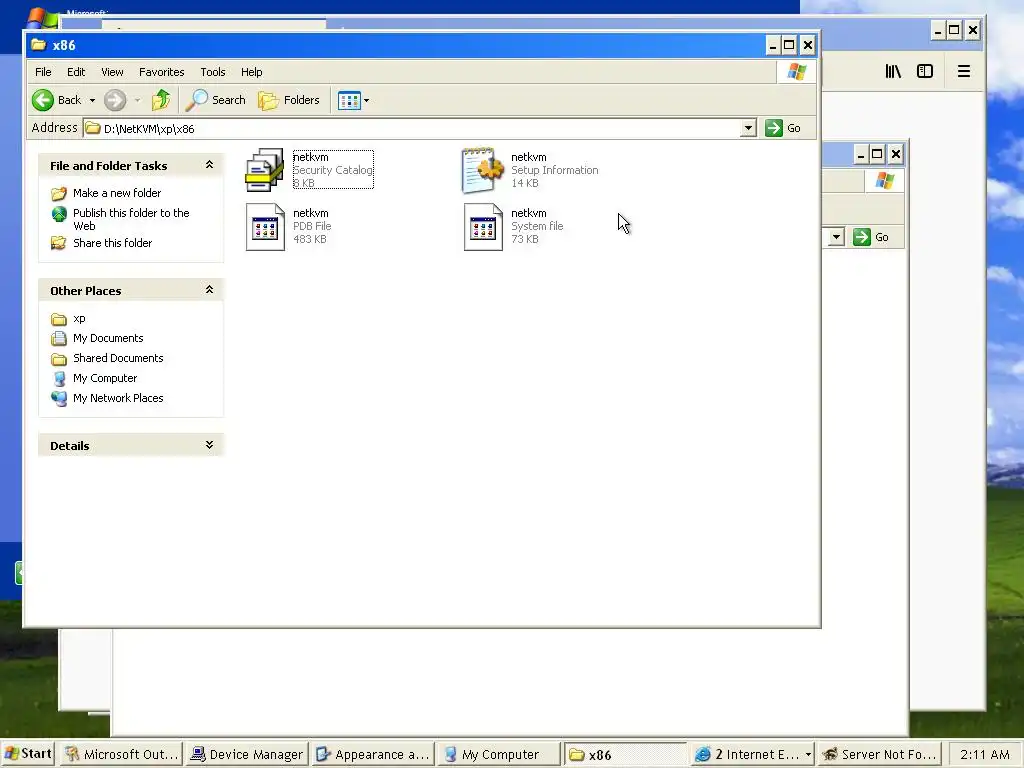The image size is (1024, 768).
Task: Switch to My Computer taskbar button
Action: pyautogui.click(x=499, y=754)
